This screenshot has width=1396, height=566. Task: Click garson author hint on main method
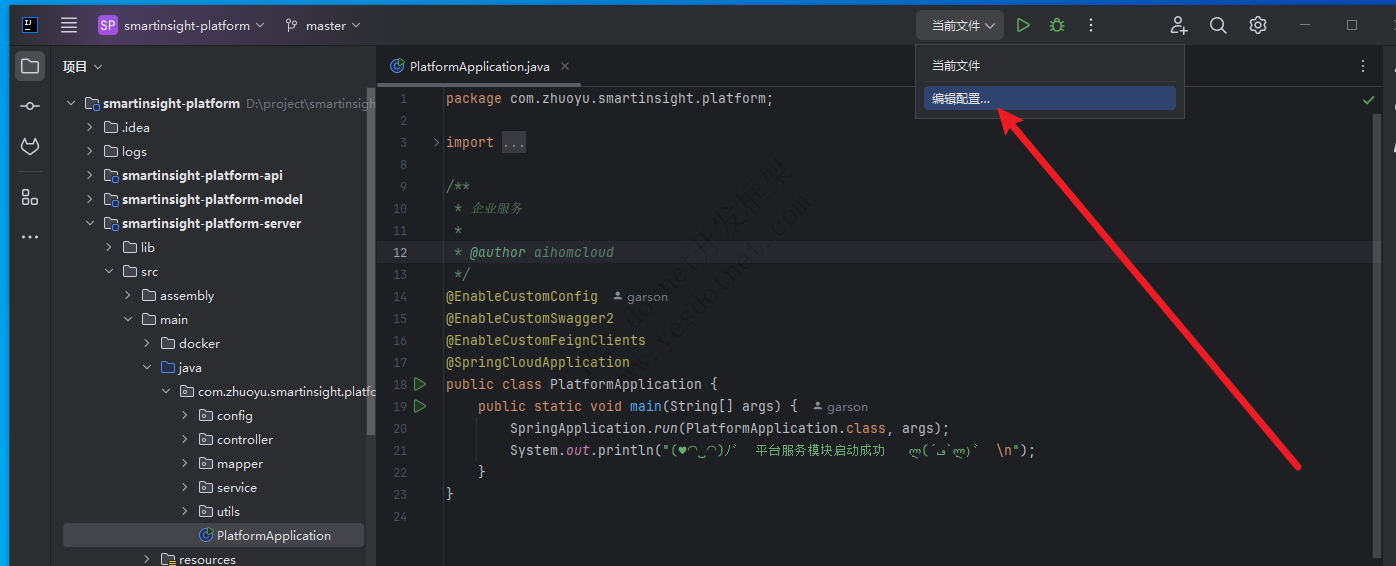point(840,407)
